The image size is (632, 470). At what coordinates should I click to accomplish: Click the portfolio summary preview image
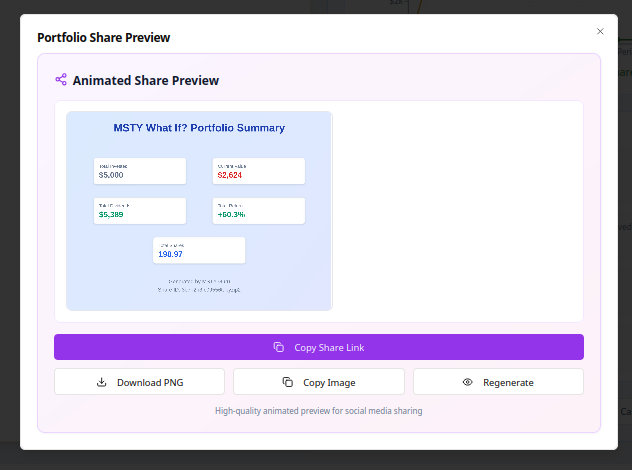(x=199, y=270)
